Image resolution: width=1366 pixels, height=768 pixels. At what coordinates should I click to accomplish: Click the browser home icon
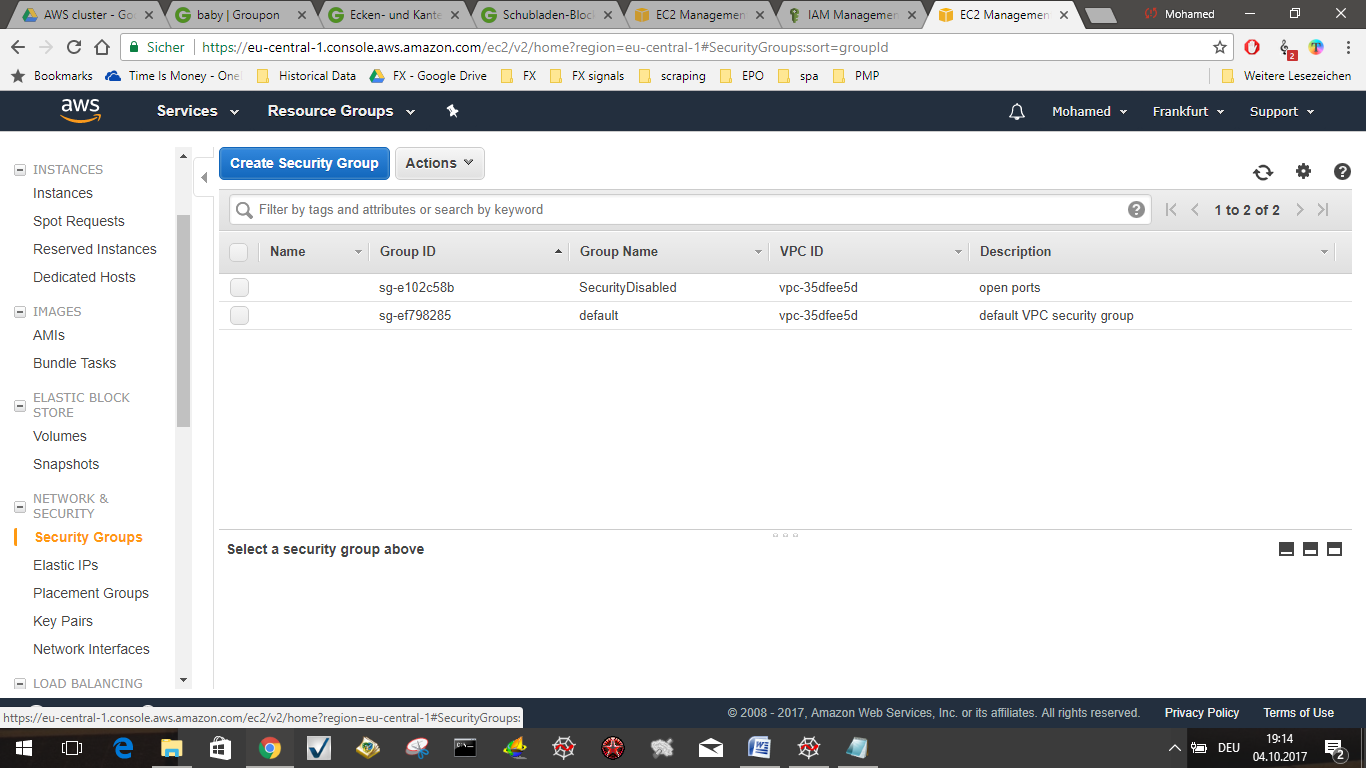point(102,47)
